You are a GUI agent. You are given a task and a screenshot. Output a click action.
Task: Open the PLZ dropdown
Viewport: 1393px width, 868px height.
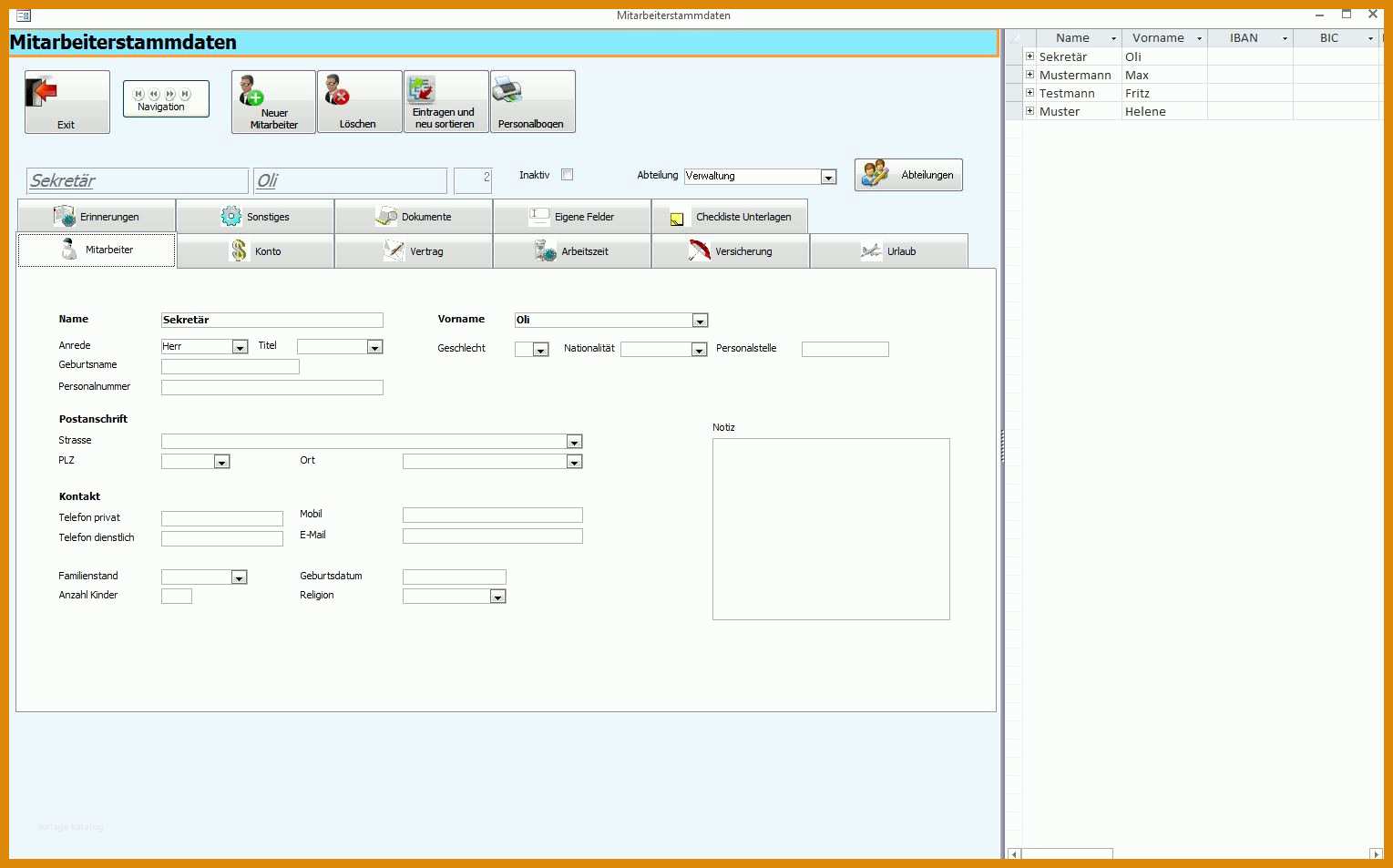click(221, 463)
